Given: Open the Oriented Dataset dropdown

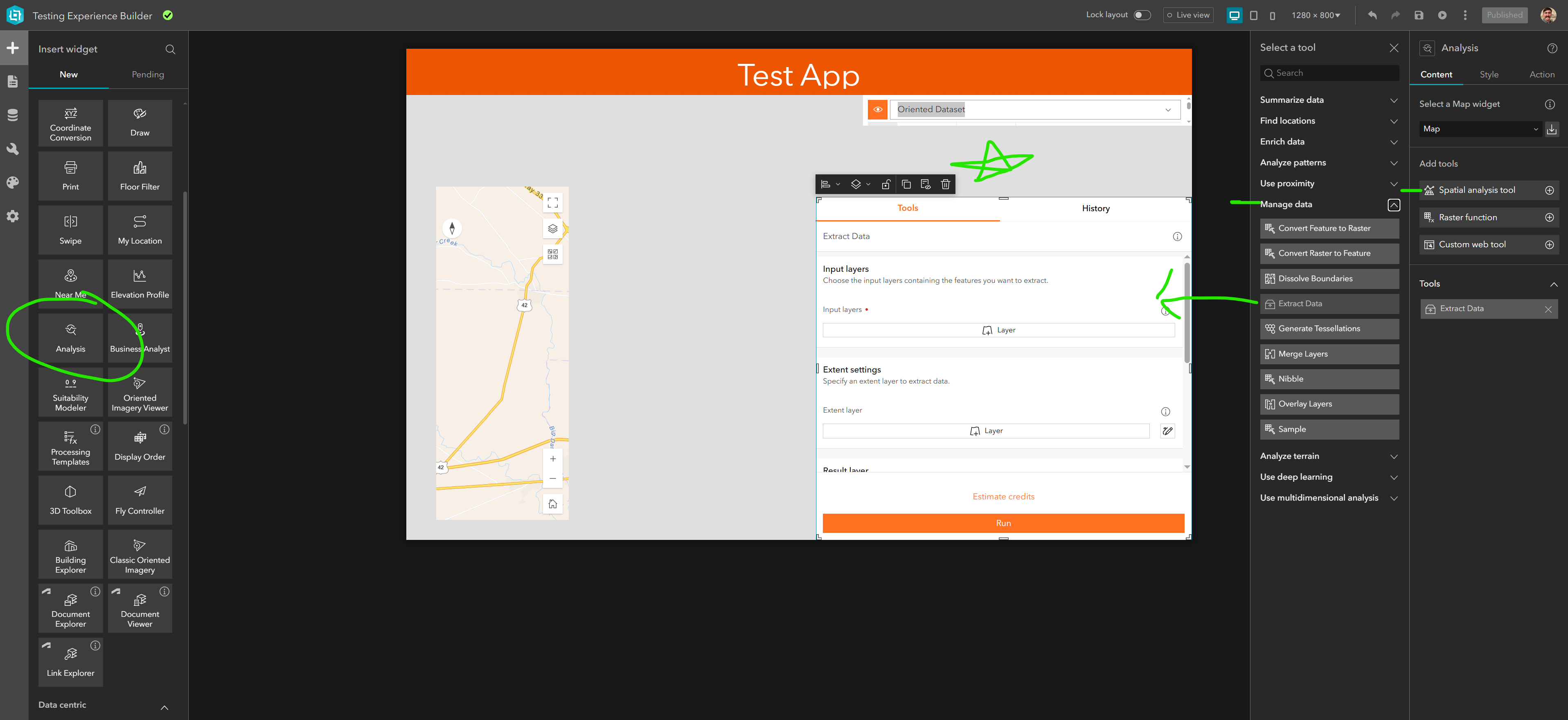Looking at the screenshot, I should (1034, 110).
